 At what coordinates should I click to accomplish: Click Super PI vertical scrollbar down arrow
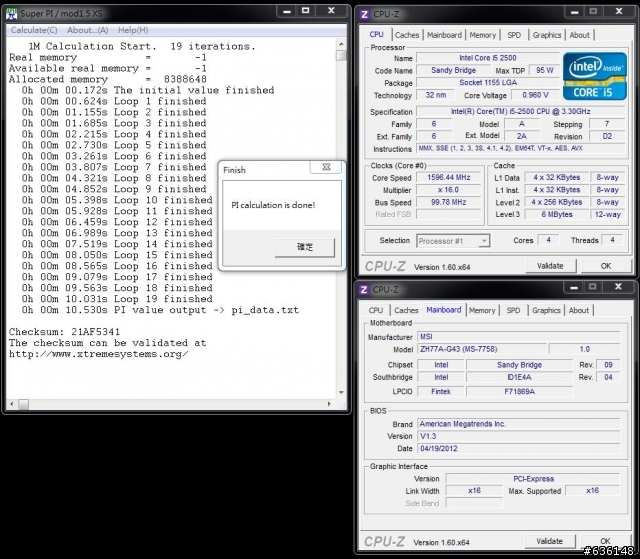341,393
